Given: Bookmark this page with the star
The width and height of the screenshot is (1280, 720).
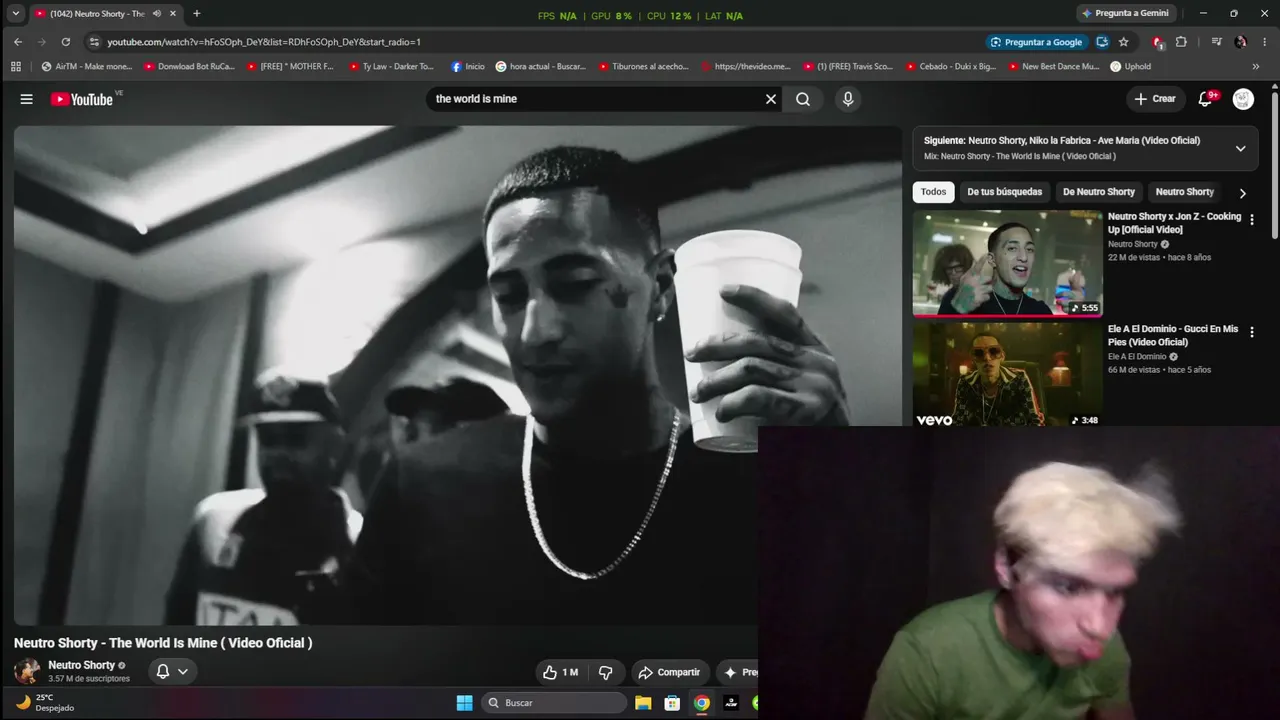Looking at the screenshot, I should click(1124, 42).
